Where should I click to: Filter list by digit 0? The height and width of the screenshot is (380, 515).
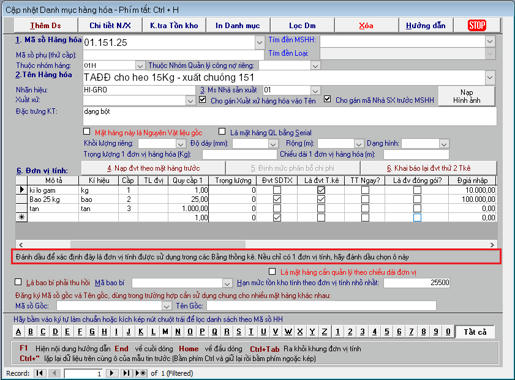point(448,332)
